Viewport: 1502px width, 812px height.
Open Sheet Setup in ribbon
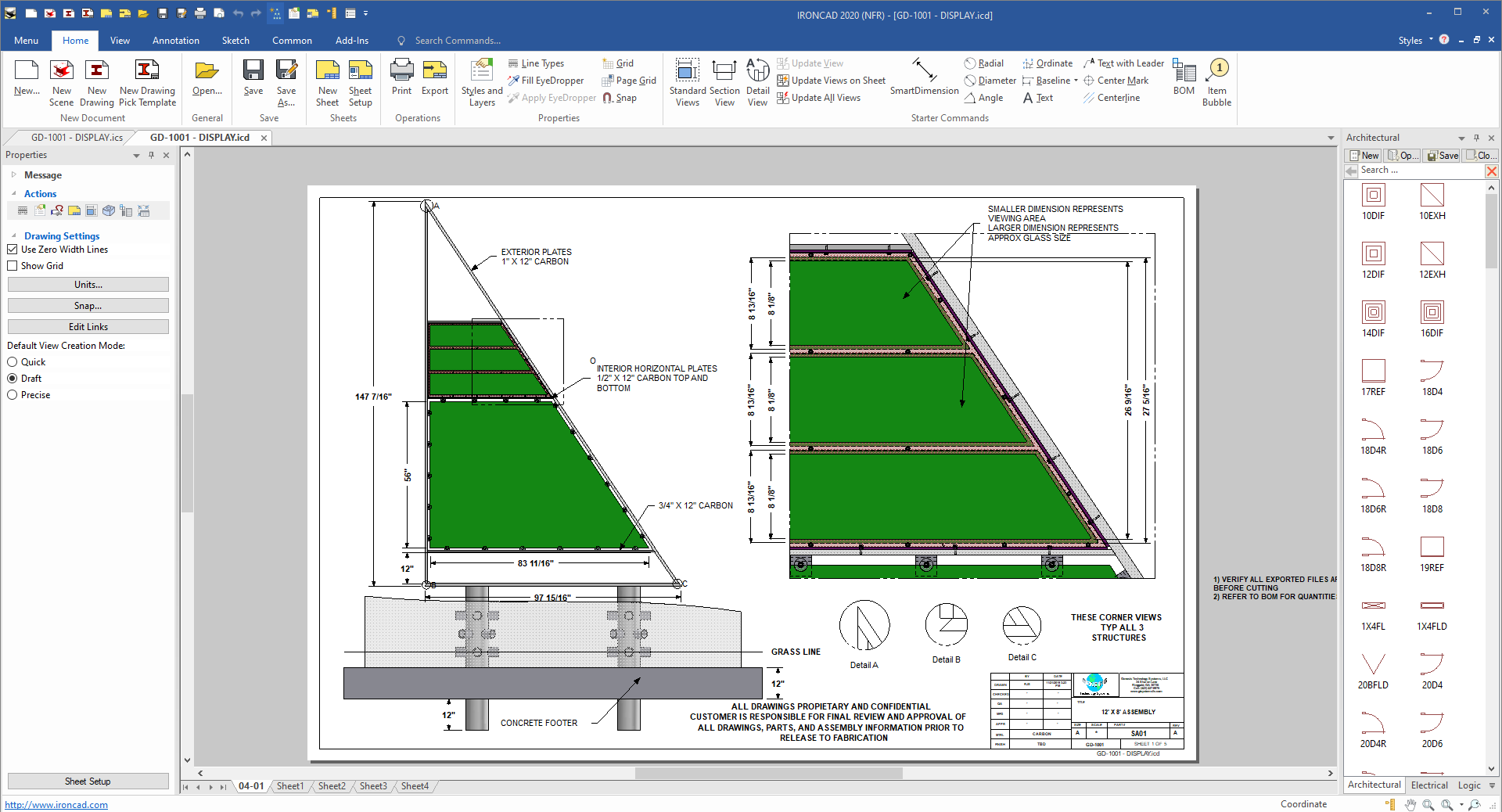coord(361,82)
